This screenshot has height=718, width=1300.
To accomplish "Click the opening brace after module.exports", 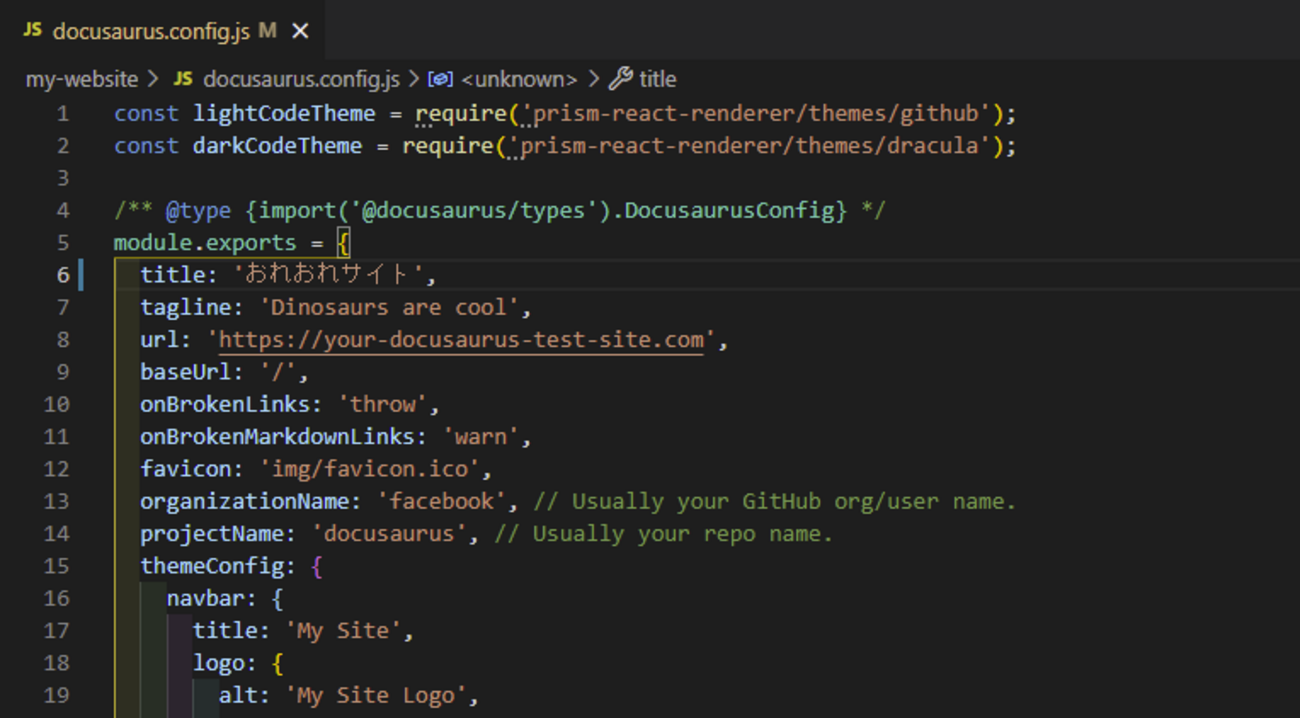I will click(343, 243).
